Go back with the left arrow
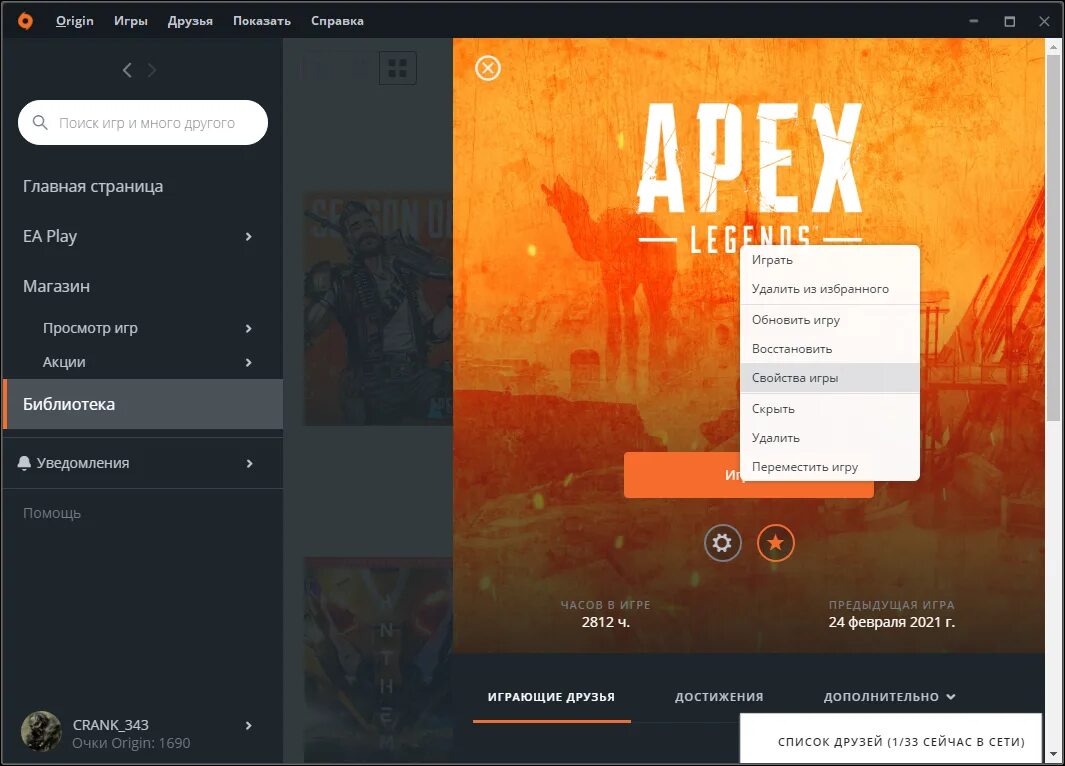1065x766 pixels. [x=127, y=70]
